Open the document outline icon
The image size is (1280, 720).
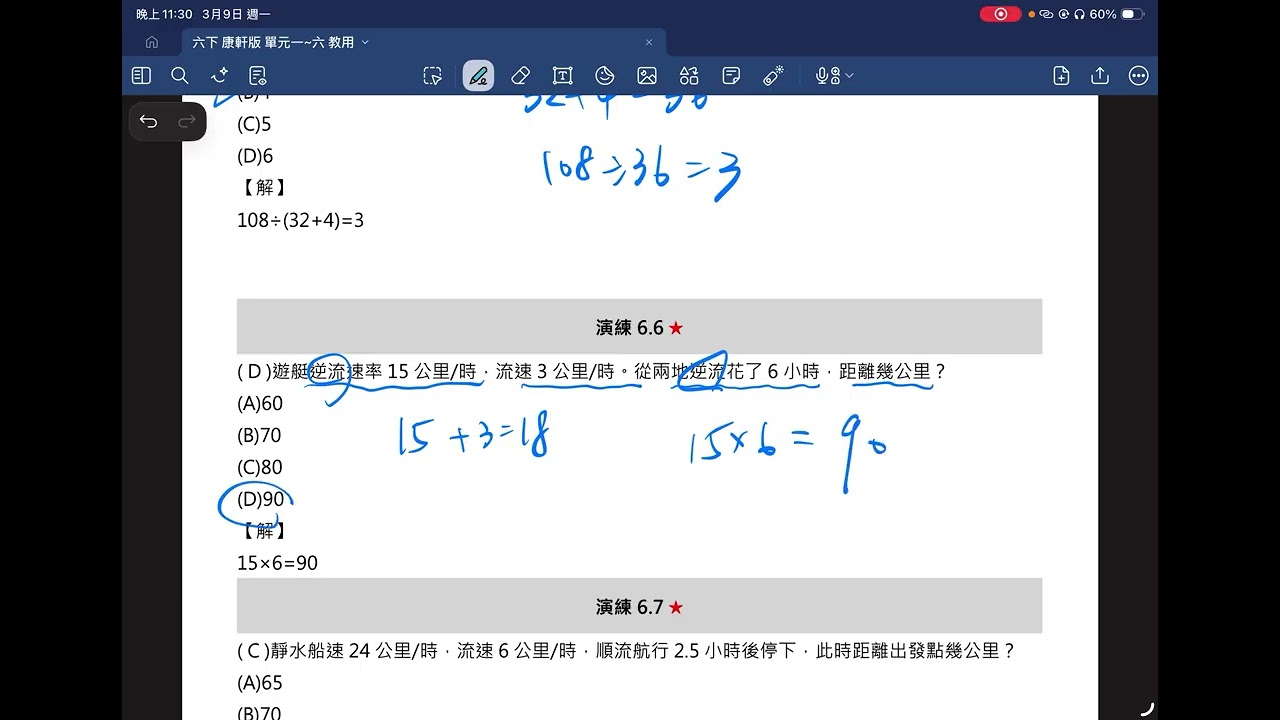coord(258,75)
